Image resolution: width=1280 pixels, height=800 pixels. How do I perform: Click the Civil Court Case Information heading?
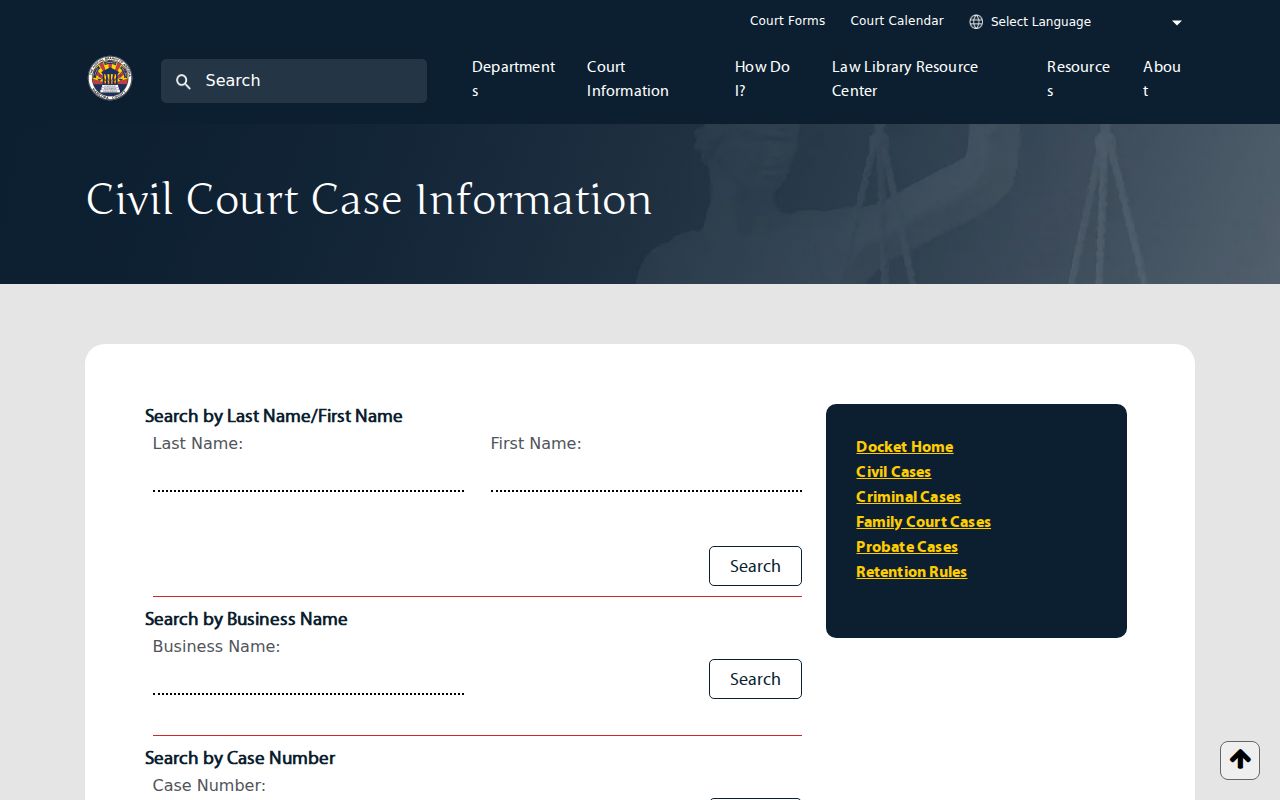coord(369,200)
